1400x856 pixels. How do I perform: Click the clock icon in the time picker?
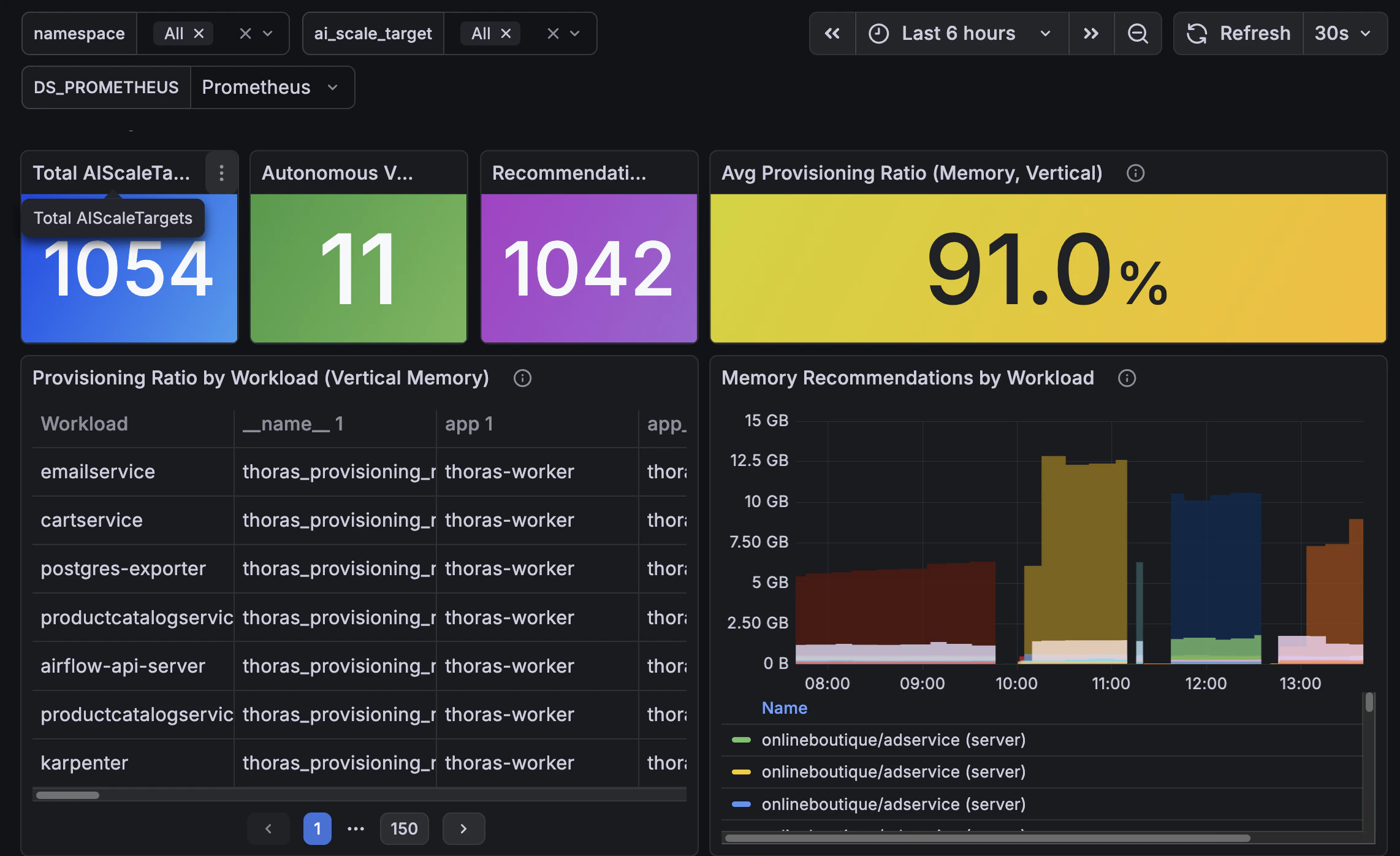click(878, 34)
